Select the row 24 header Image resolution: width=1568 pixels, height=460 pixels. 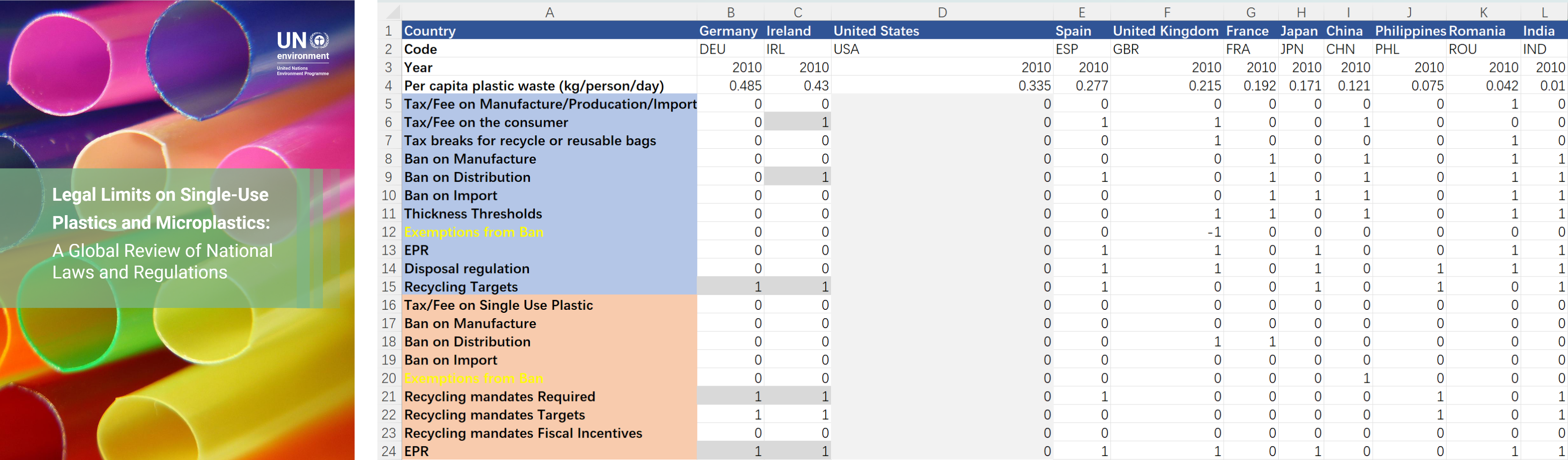pos(389,452)
